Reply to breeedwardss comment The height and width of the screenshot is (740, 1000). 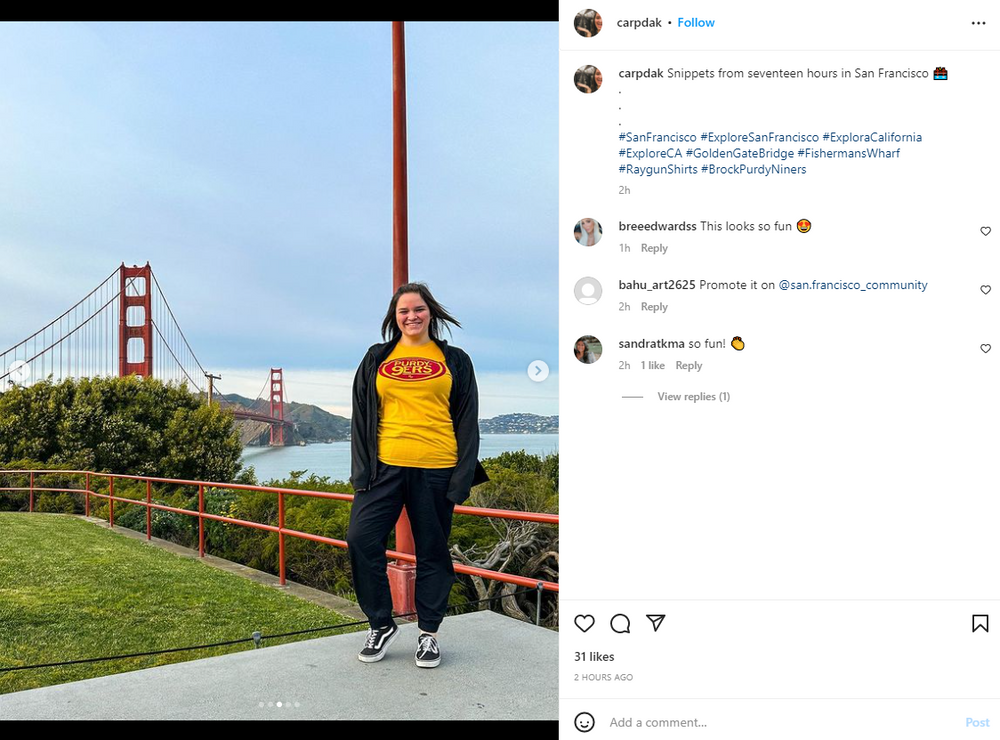click(654, 248)
